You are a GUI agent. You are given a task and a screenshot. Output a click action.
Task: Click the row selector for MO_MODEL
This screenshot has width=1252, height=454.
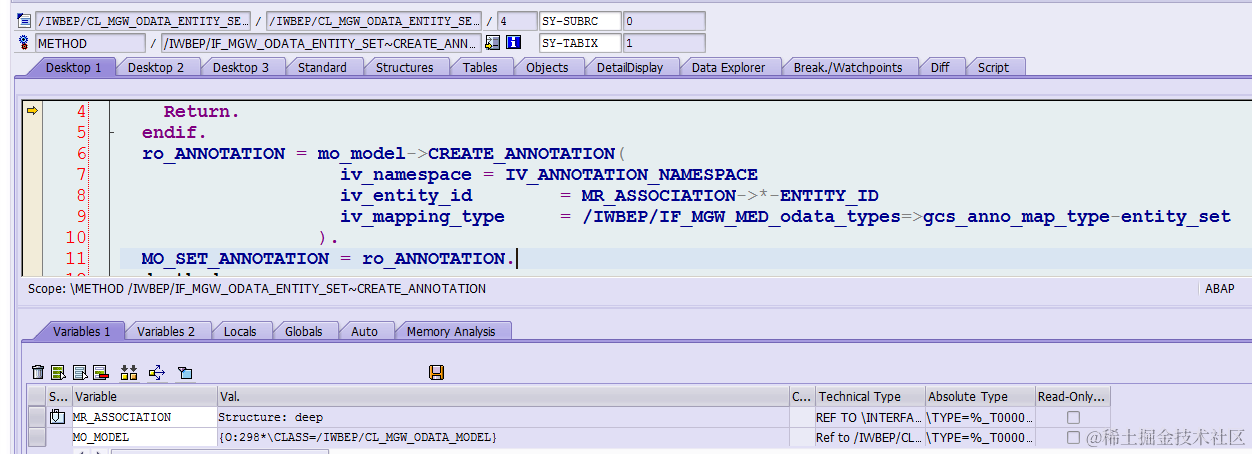(37, 437)
